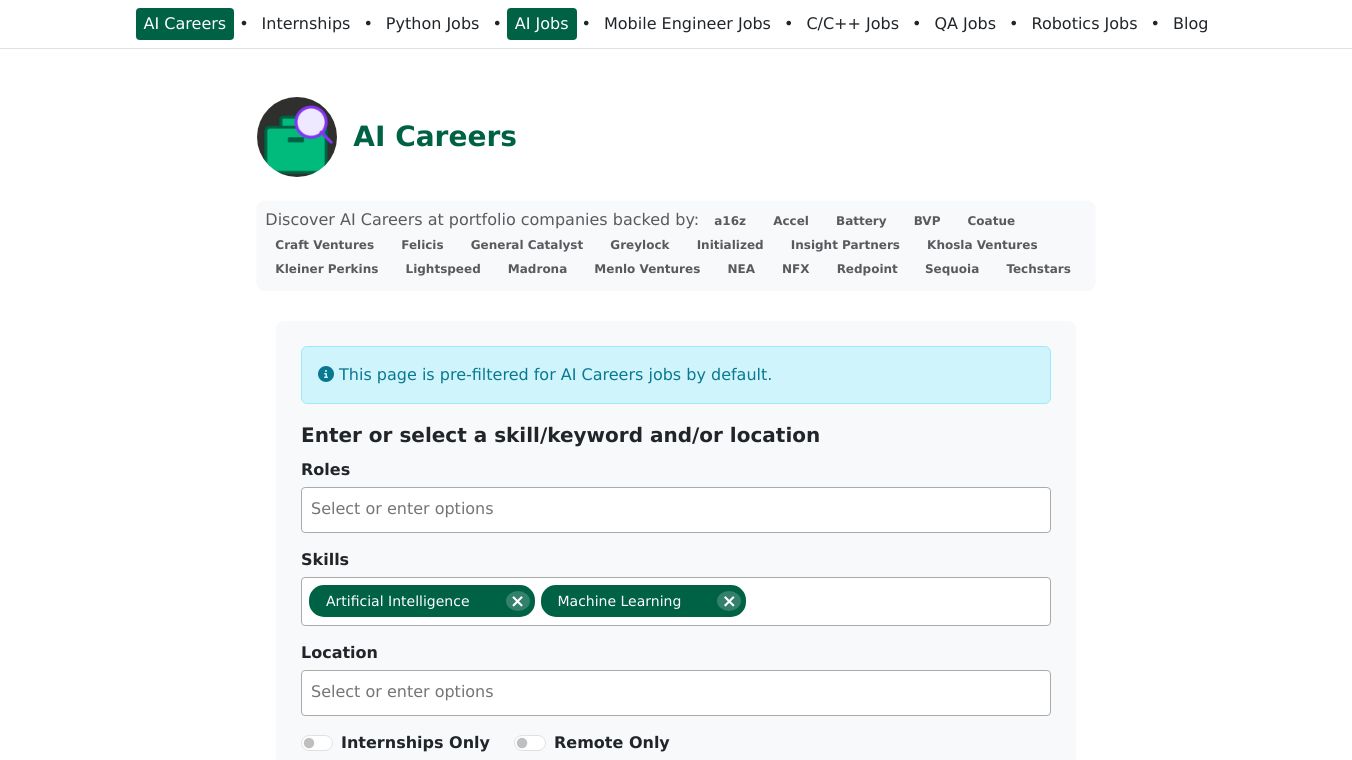The image size is (1352, 760).
Task: Click the AI Careers briefcase logo
Action: (x=297, y=137)
